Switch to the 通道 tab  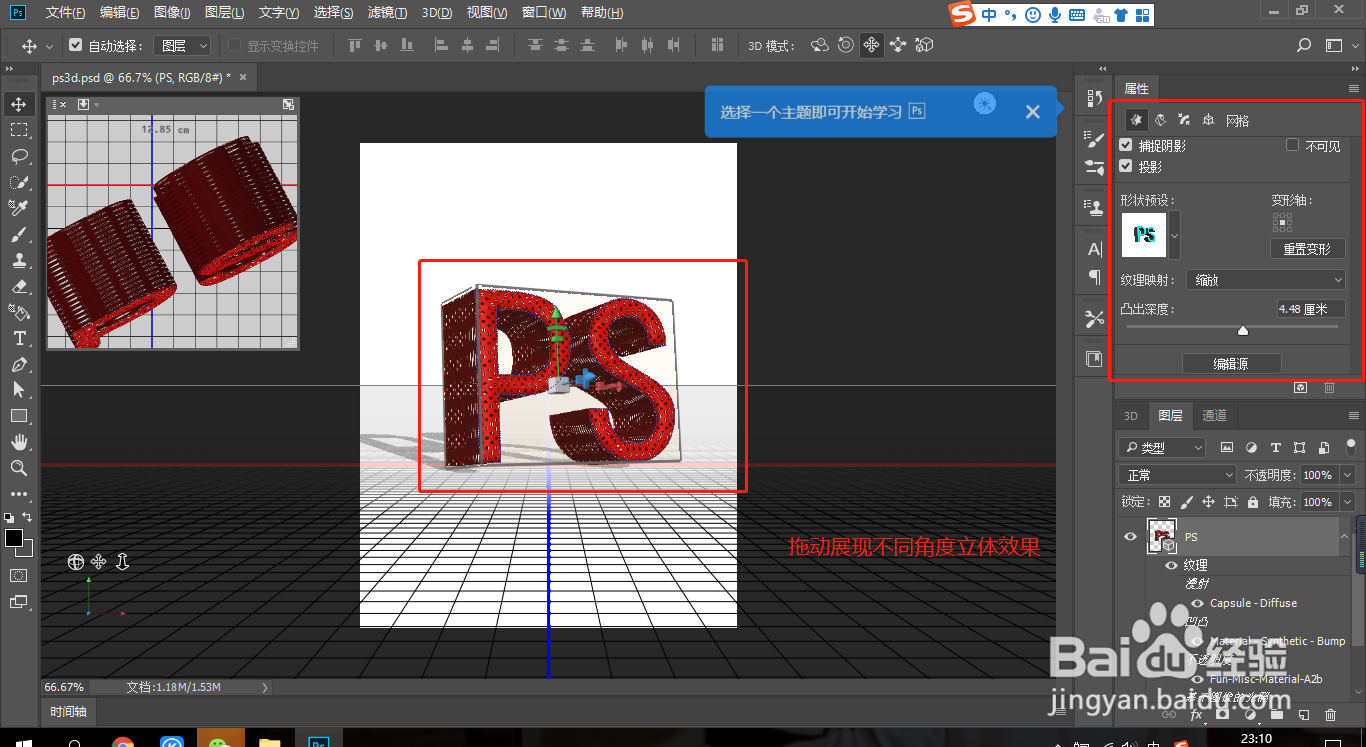pyautogui.click(x=1214, y=416)
